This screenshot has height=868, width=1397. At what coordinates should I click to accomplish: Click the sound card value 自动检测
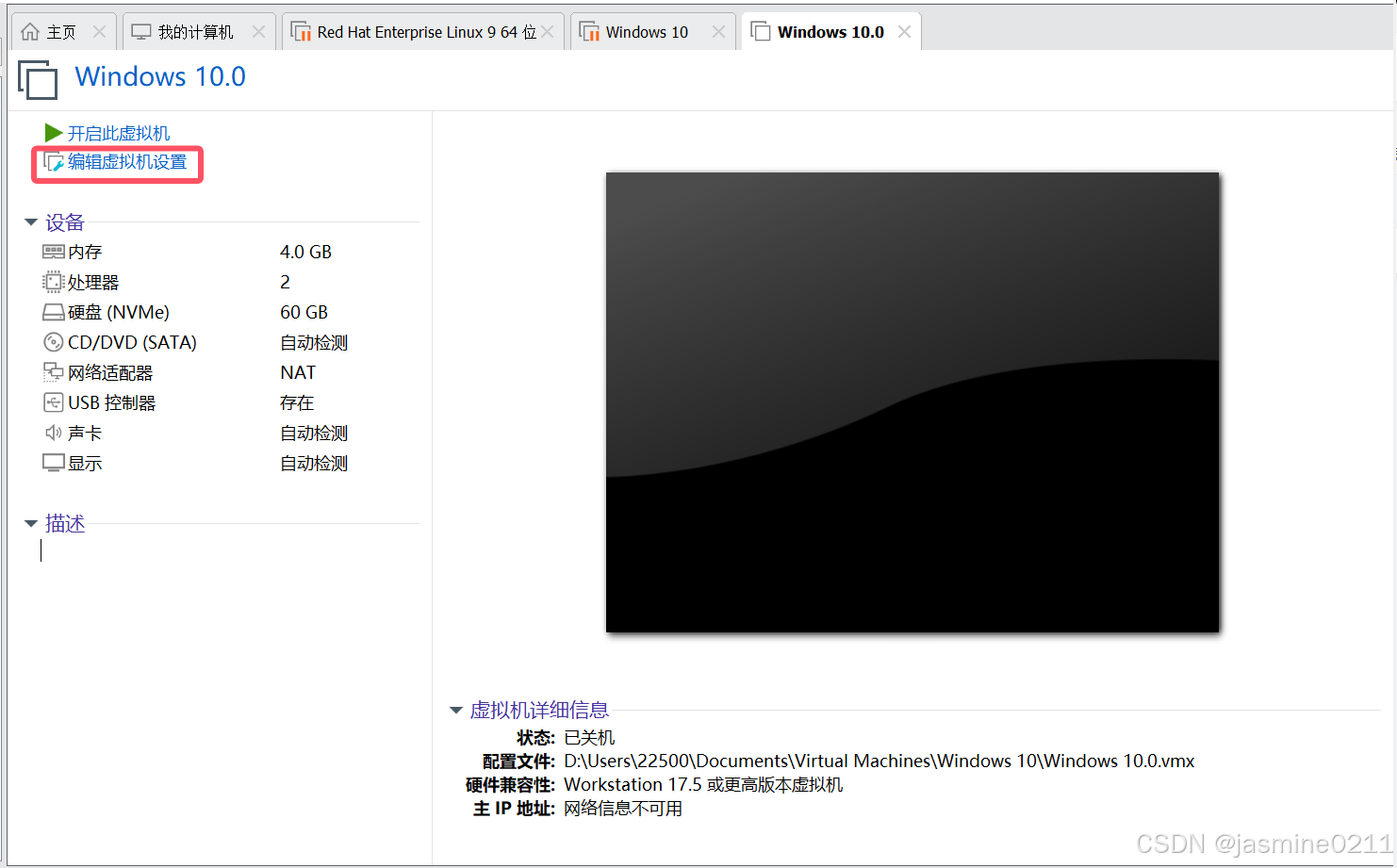coord(314,433)
